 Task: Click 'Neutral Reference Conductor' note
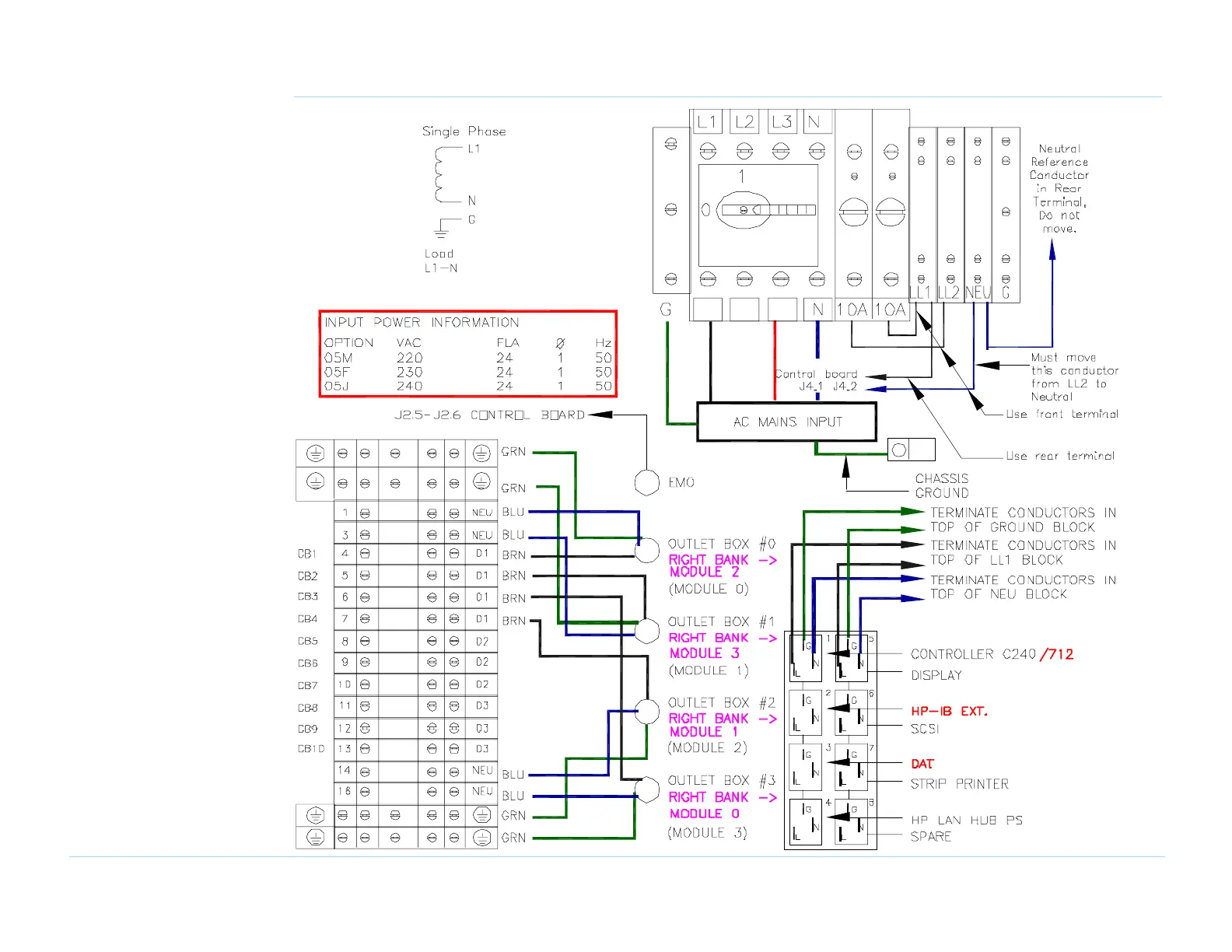tap(1059, 188)
